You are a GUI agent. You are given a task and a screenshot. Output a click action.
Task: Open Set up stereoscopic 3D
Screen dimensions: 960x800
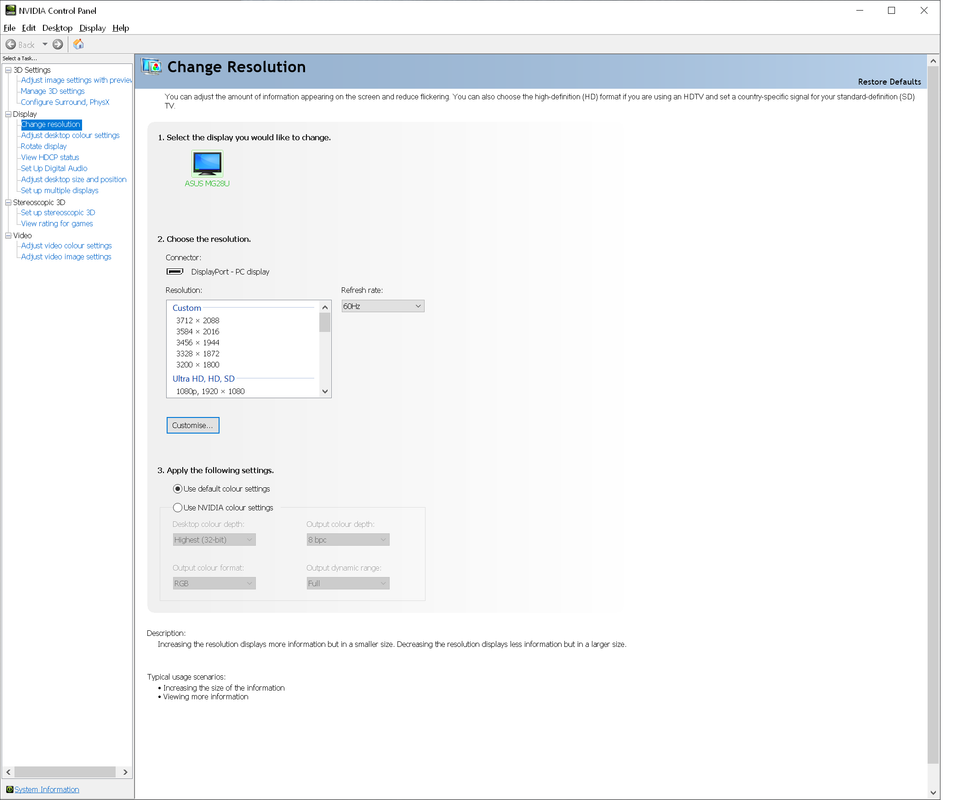58,212
